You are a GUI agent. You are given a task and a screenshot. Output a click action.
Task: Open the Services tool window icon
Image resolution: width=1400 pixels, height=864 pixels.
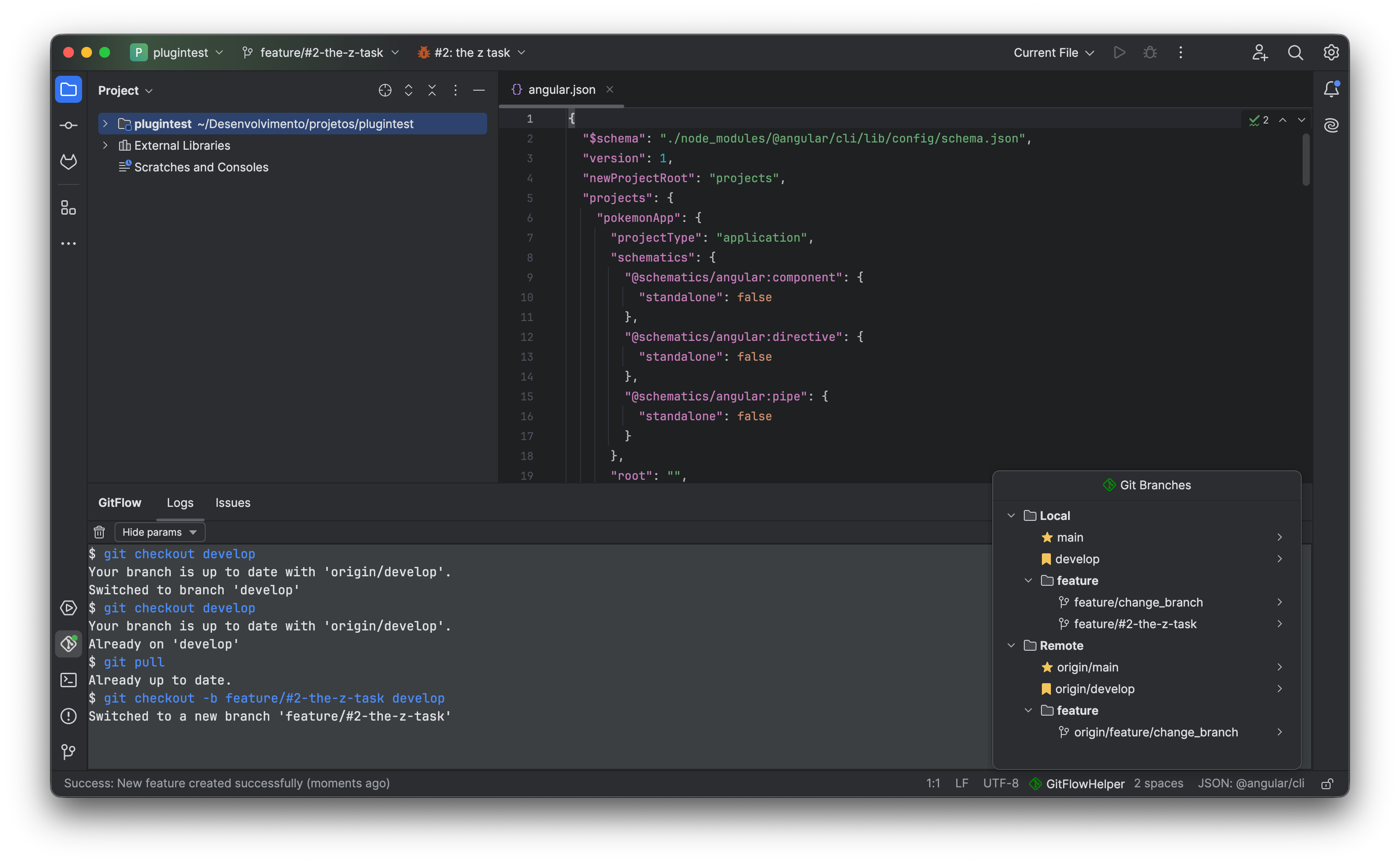pyautogui.click(x=69, y=608)
